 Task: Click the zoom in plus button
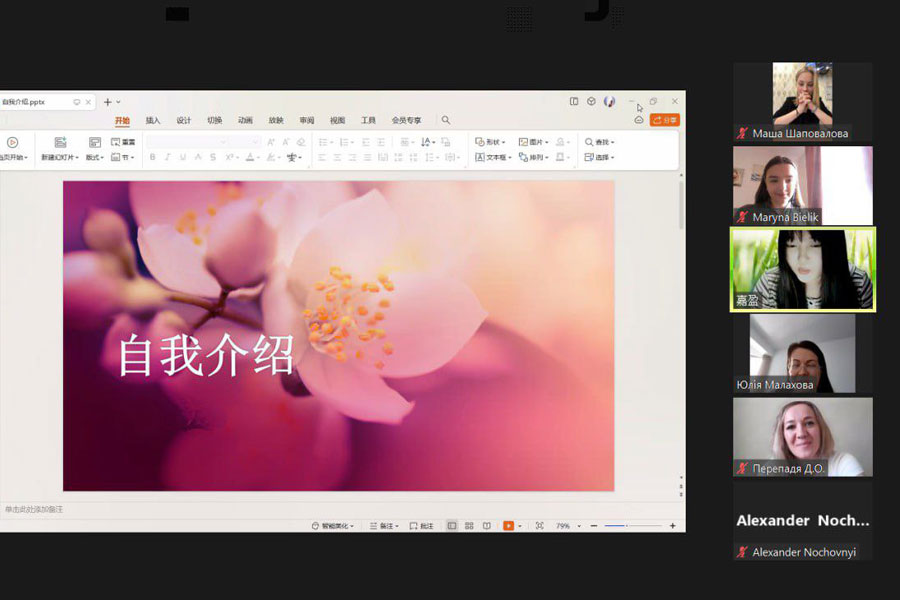tap(672, 525)
